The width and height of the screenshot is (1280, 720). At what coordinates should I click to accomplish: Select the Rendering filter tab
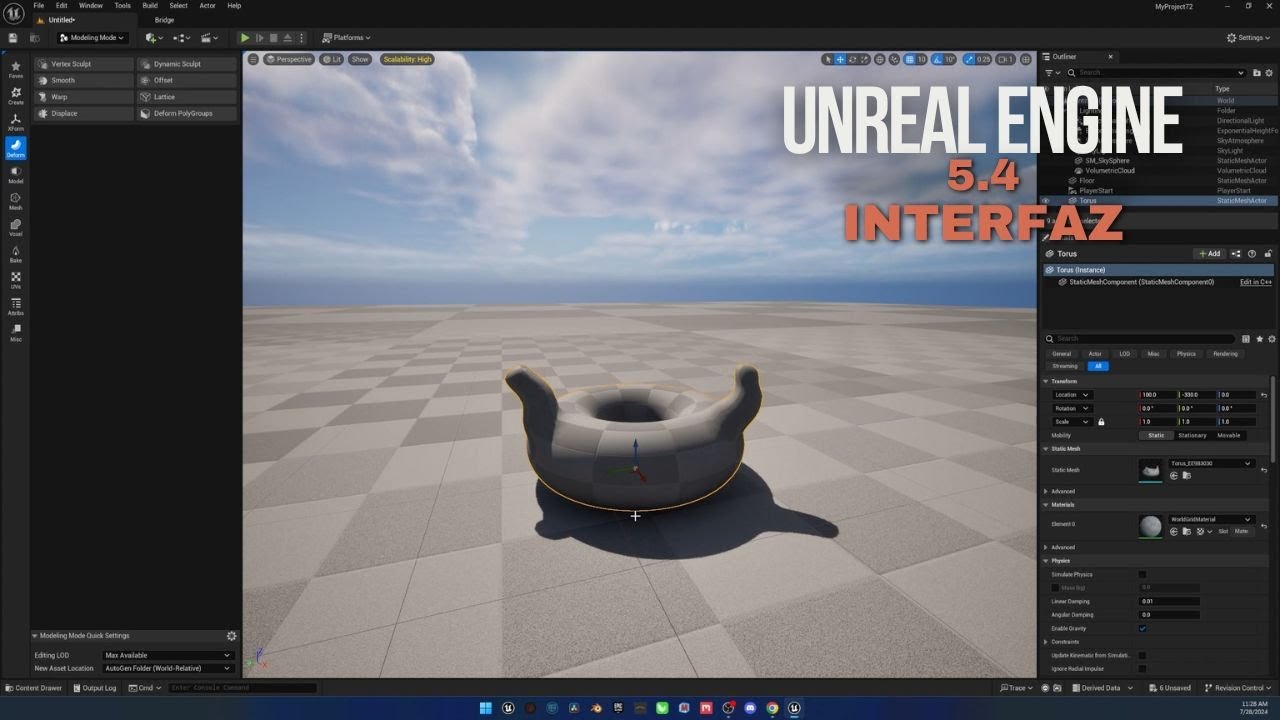coord(1225,354)
